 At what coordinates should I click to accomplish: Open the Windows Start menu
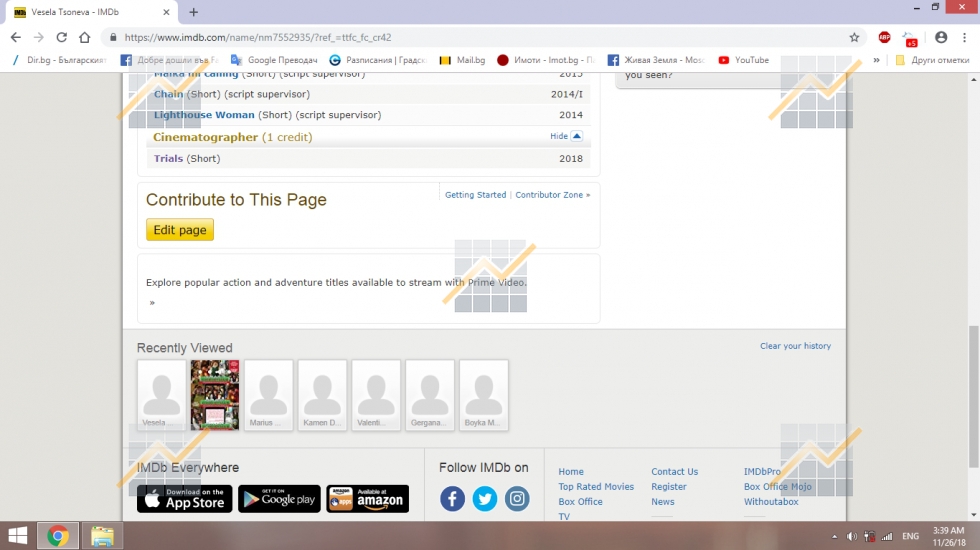pyautogui.click(x=18, y=536)
